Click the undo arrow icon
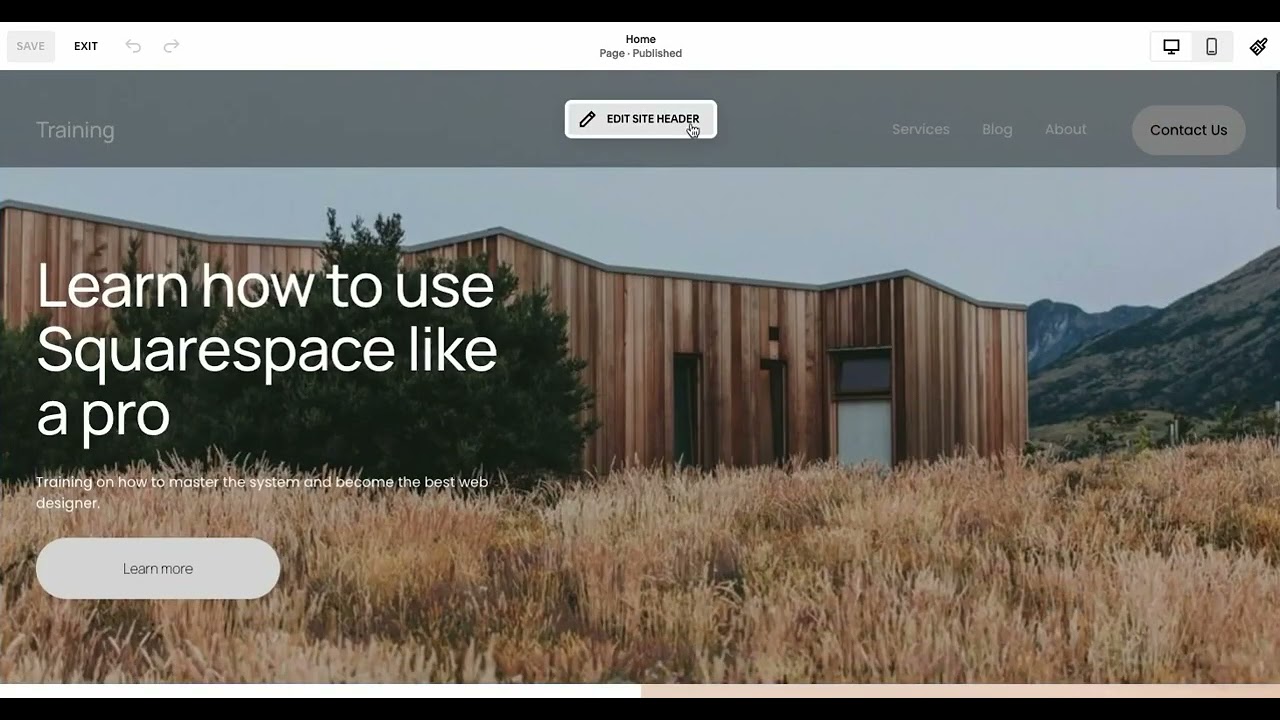The width and height of the screenshot is (1280, 720). click(x=133, y=46)
